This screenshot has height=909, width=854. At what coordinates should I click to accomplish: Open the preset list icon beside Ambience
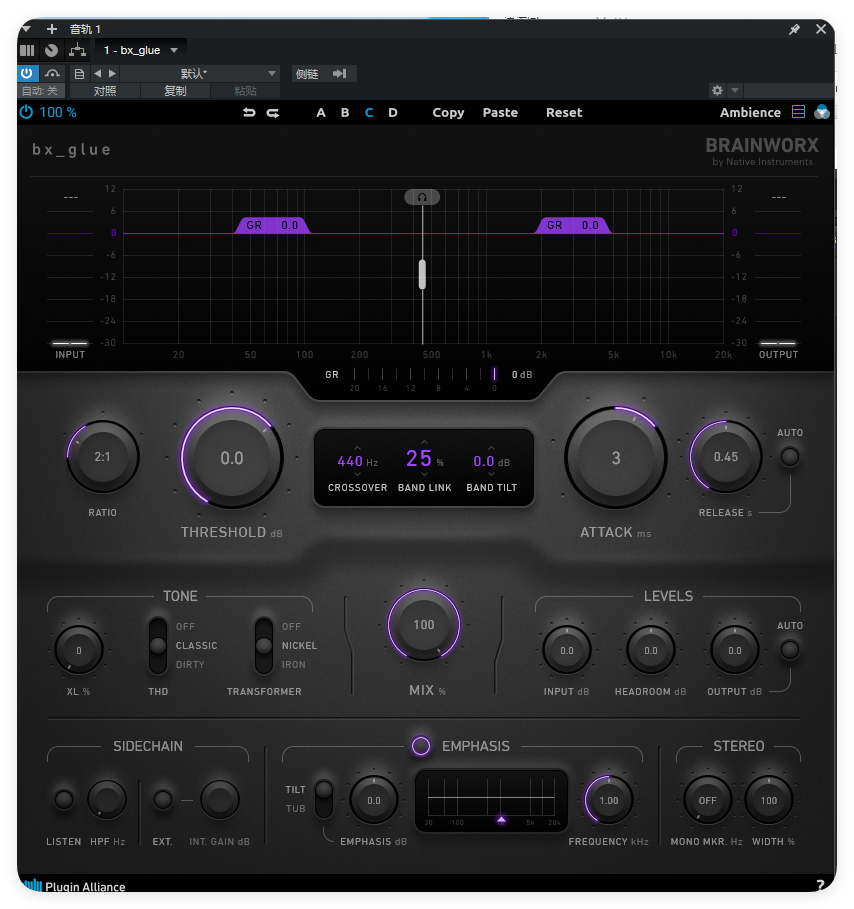tap(798, 112)
